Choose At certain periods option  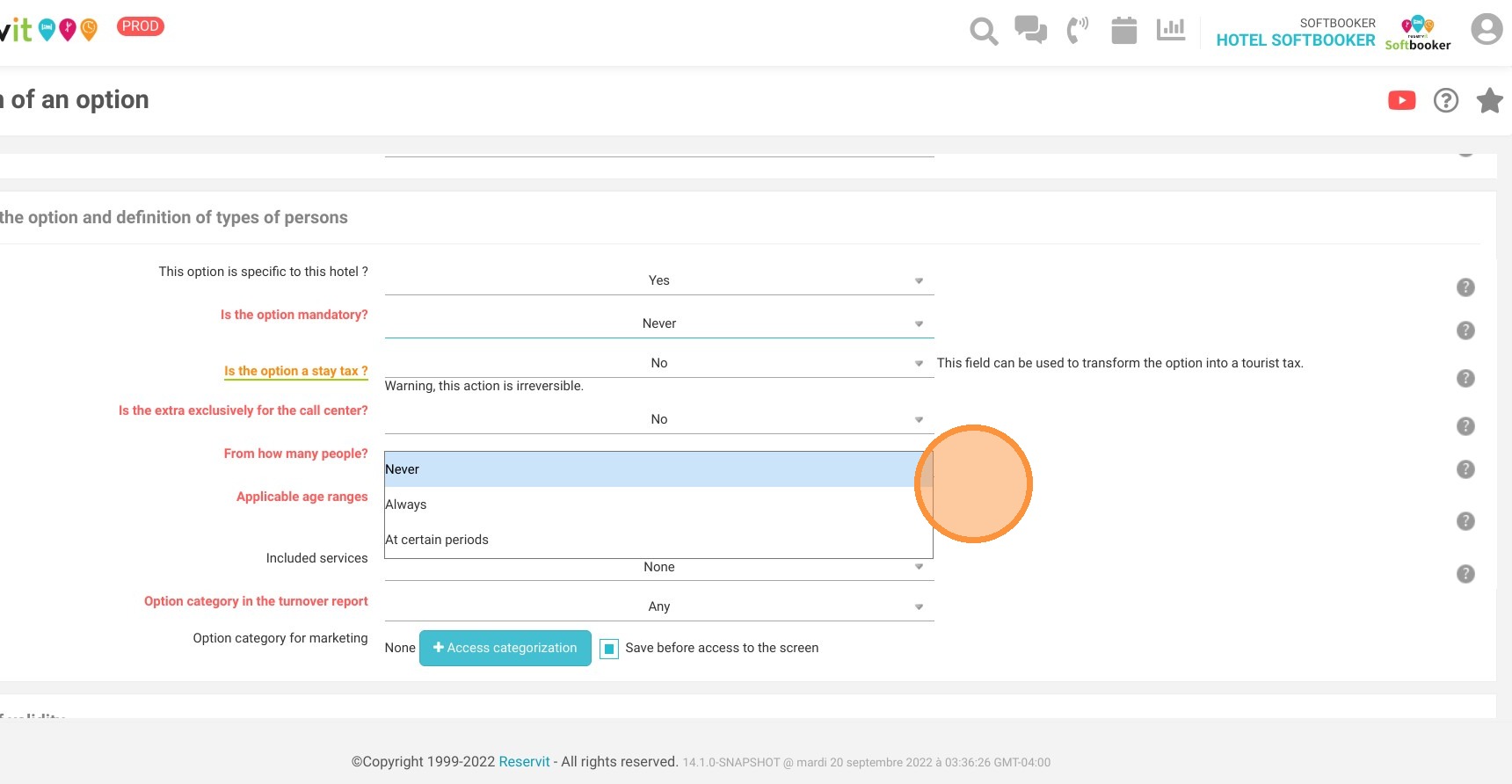658,540
